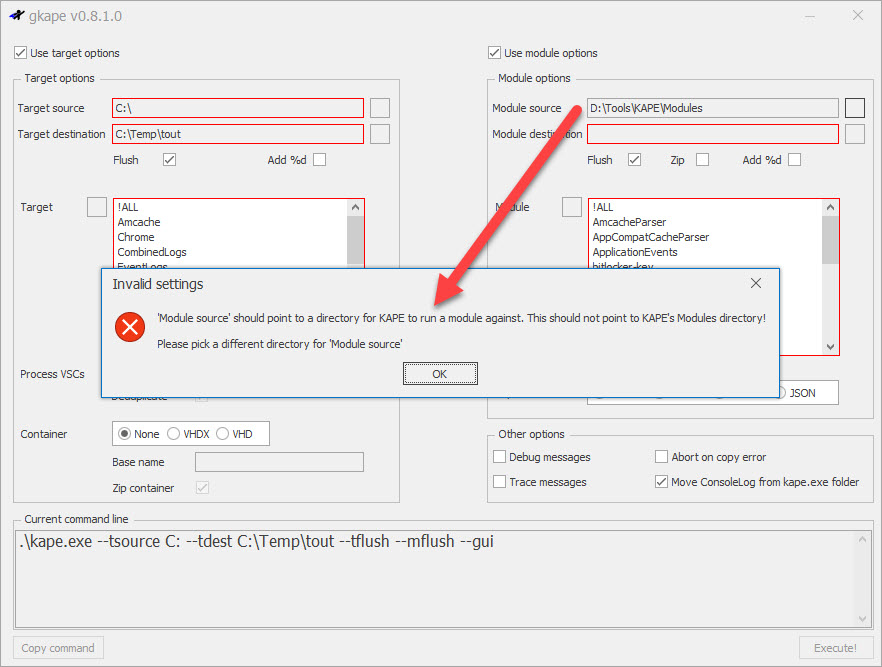Enable Abort on copy error
The width and height of the screenshot is (882, 667).
point(662,456)
